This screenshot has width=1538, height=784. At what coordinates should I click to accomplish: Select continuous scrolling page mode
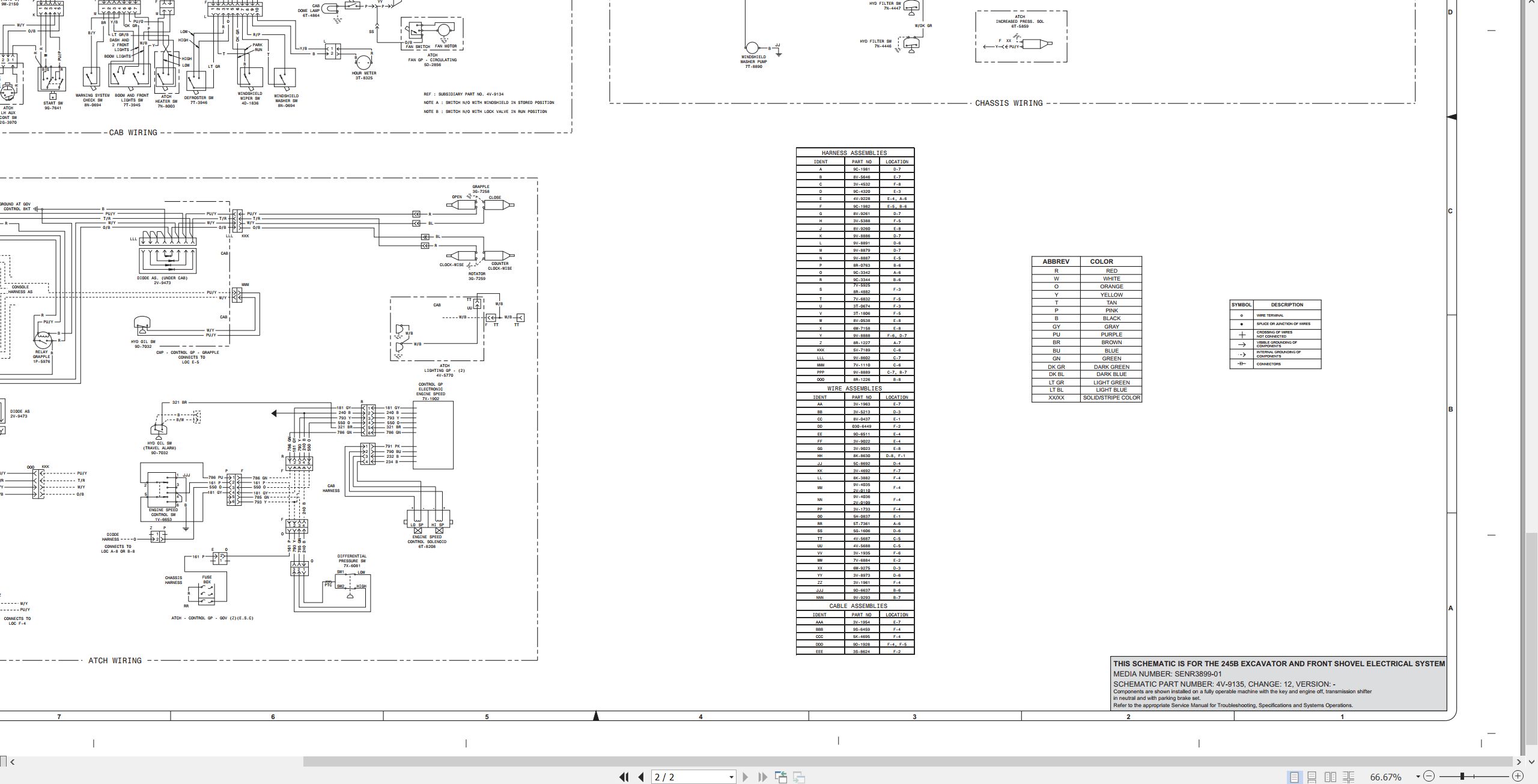tap(1312, 777)
